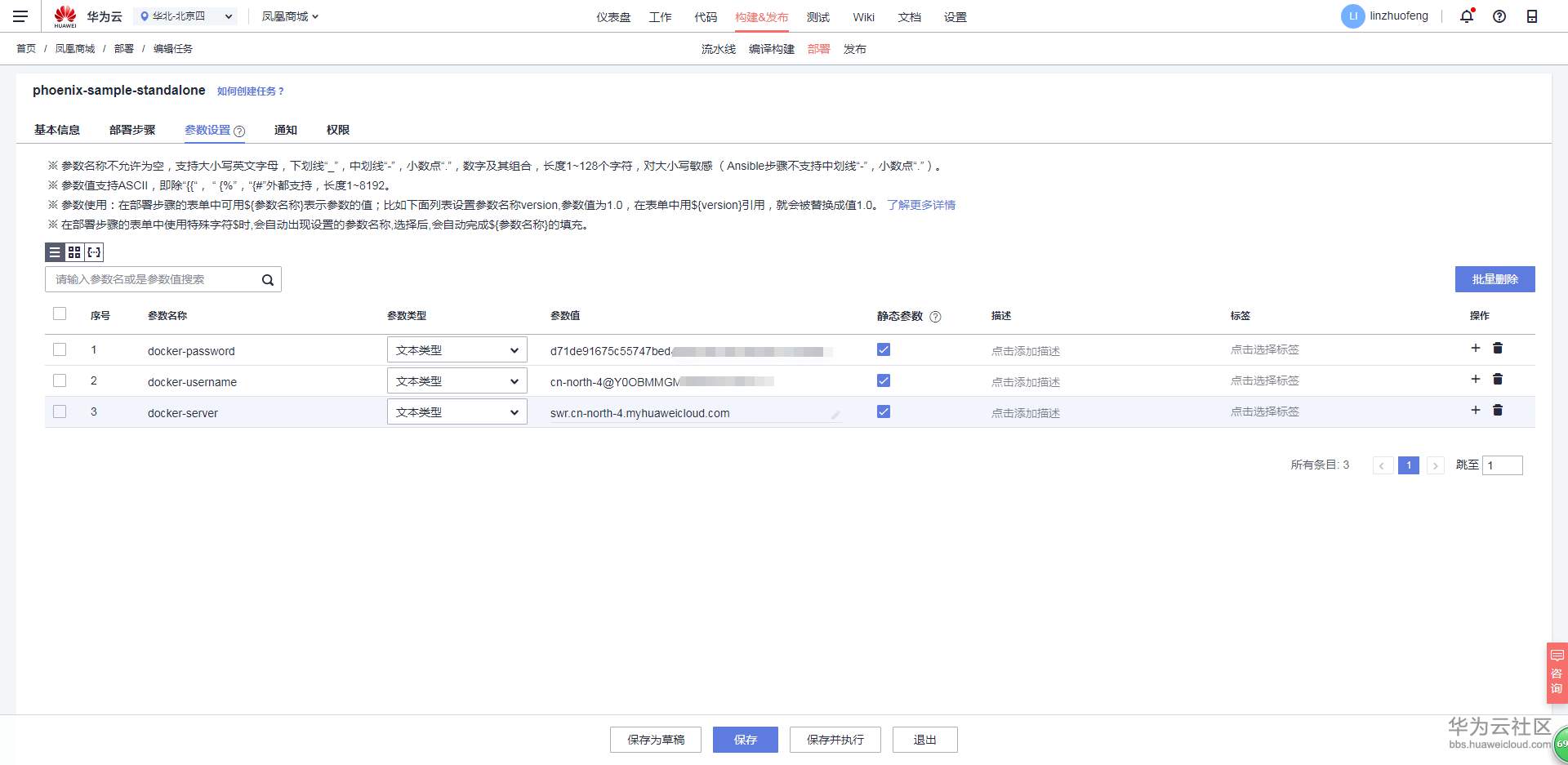
Task: Select all parameters with header checkbox
Action: click(x=60, y=314)
